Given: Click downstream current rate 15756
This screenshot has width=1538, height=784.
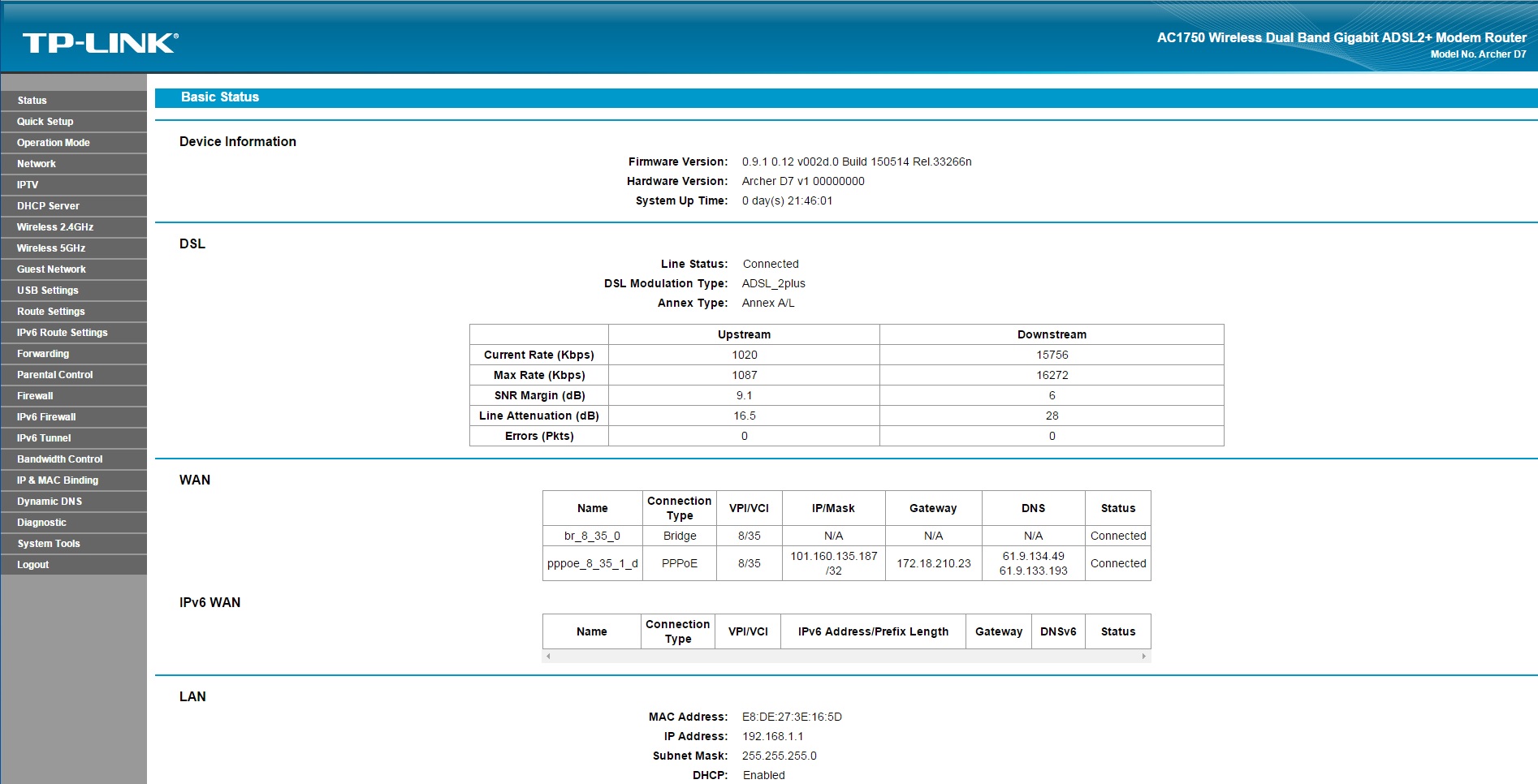Looking at the screenshot, I should click(x=1052, y=355).
